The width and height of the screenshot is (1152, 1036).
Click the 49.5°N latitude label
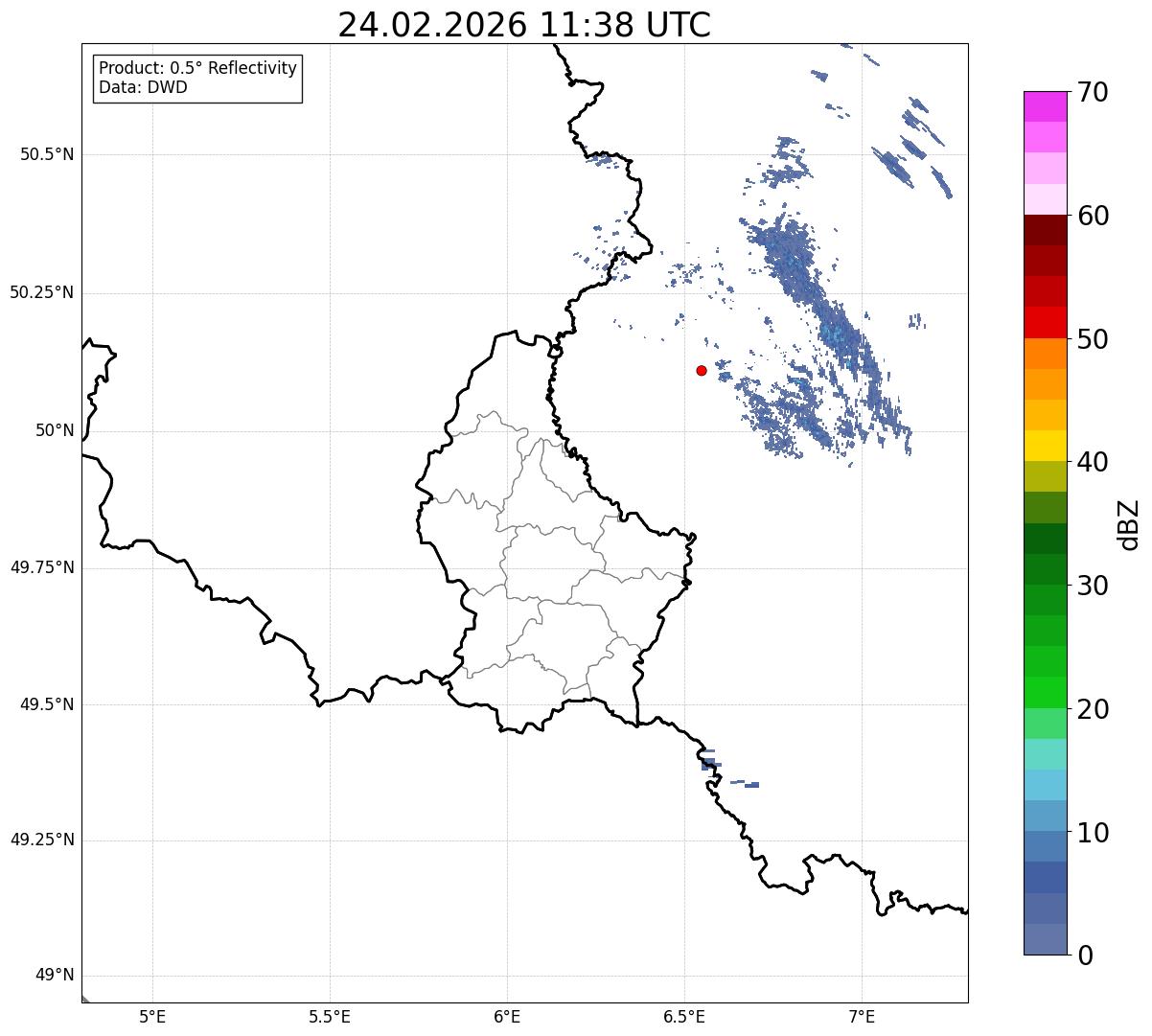tap(47, 704)
